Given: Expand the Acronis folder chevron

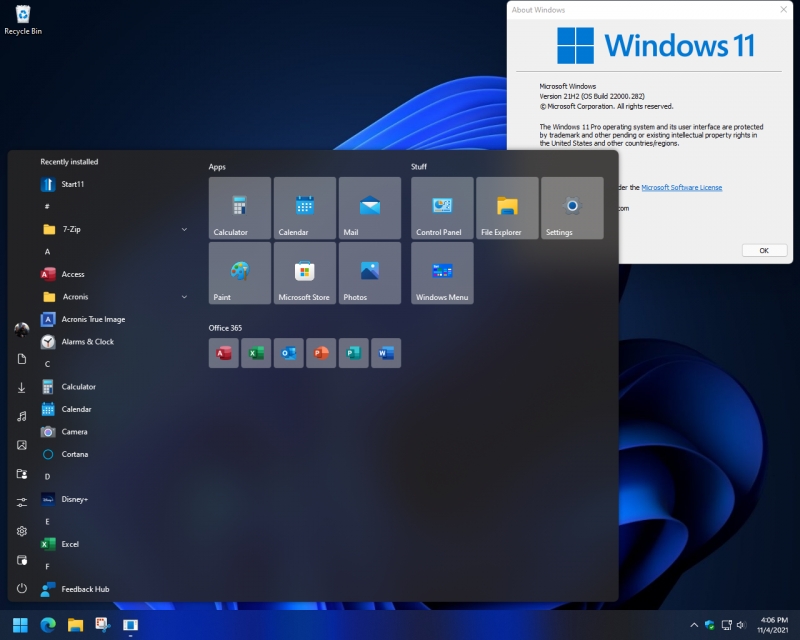Looking at the screenshot, I should tap(184, 297).
